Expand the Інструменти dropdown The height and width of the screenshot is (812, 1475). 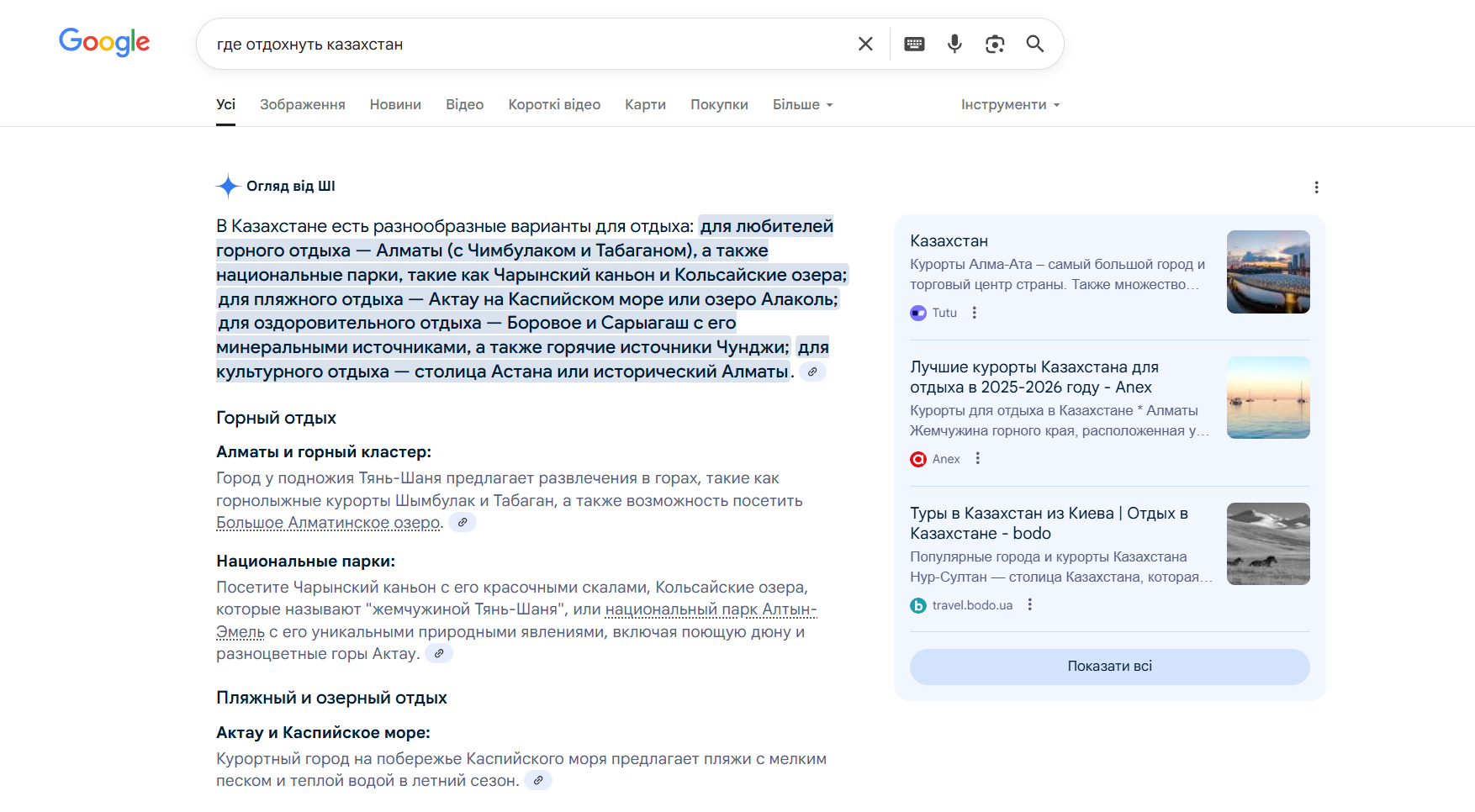coord(1010,105)
